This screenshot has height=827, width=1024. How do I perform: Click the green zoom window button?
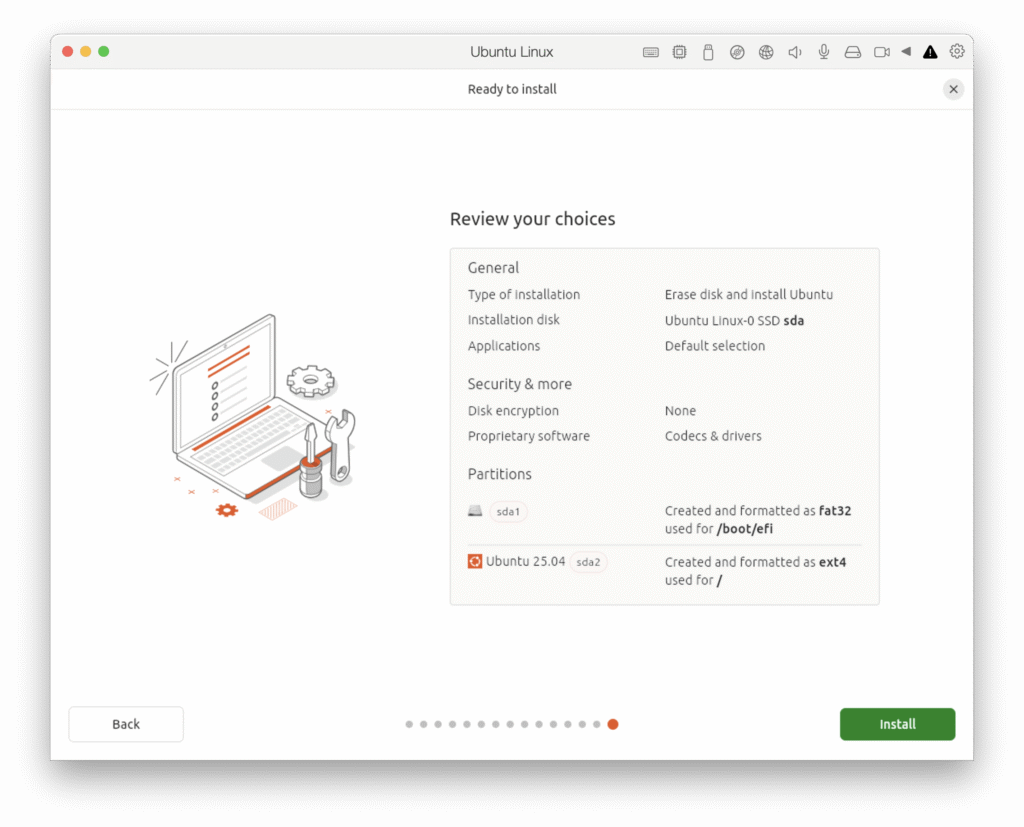[104, 52]
